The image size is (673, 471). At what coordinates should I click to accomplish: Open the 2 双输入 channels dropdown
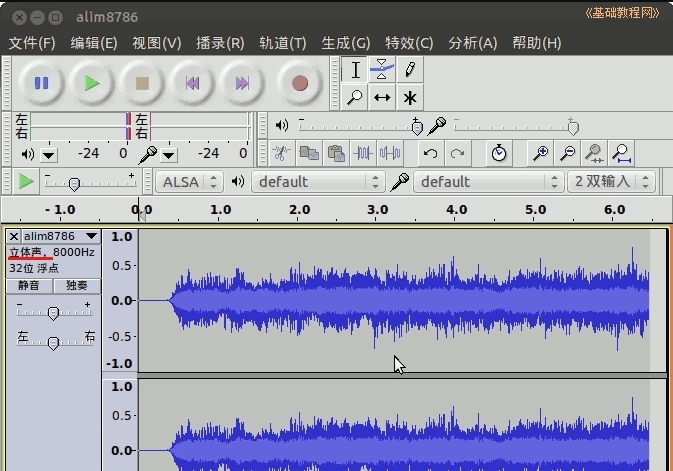coord(612,181)
